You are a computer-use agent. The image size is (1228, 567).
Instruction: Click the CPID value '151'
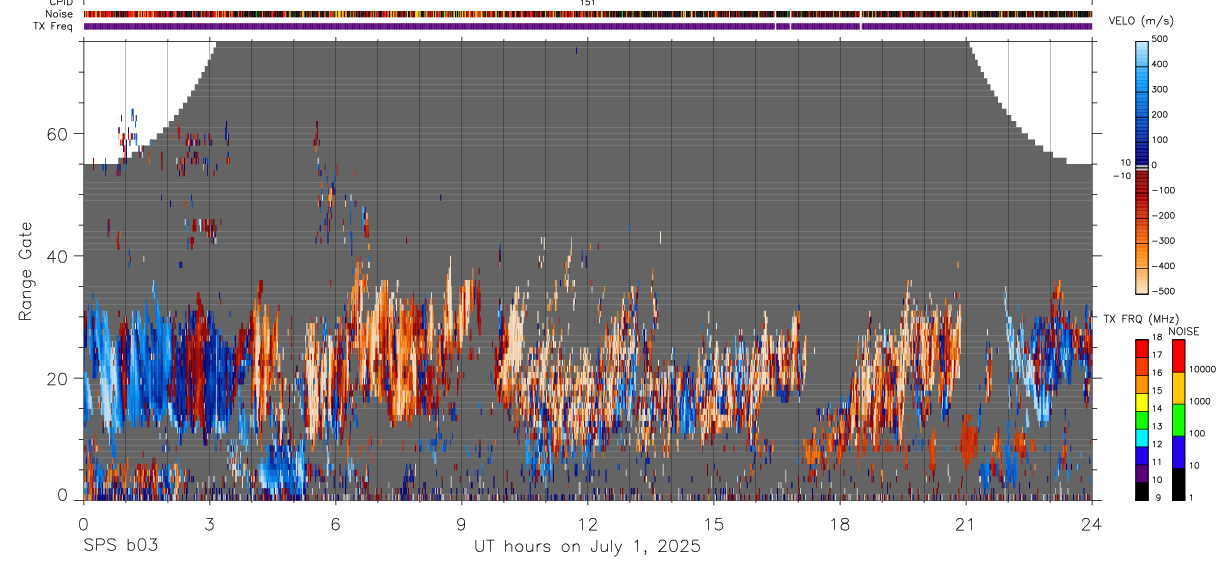588,3
